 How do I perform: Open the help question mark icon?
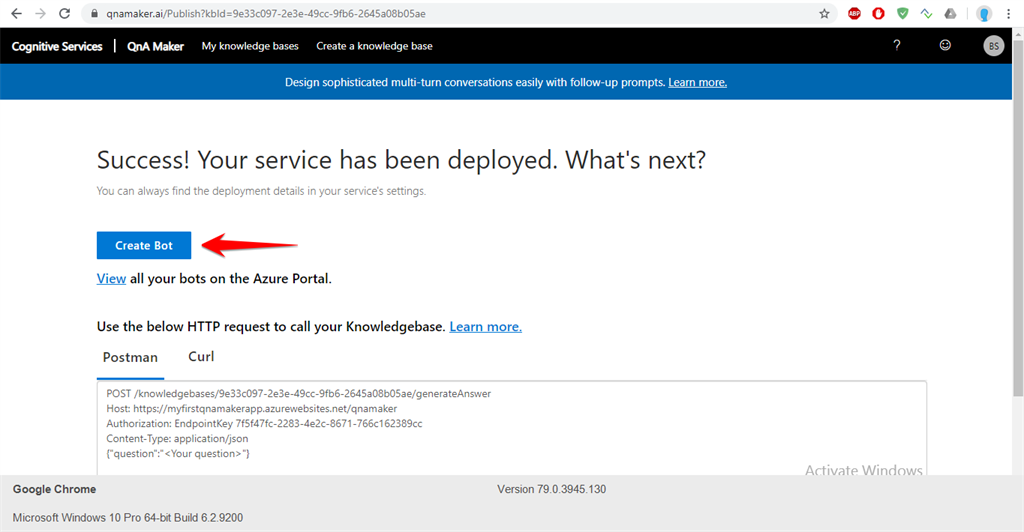pos(897,45)
